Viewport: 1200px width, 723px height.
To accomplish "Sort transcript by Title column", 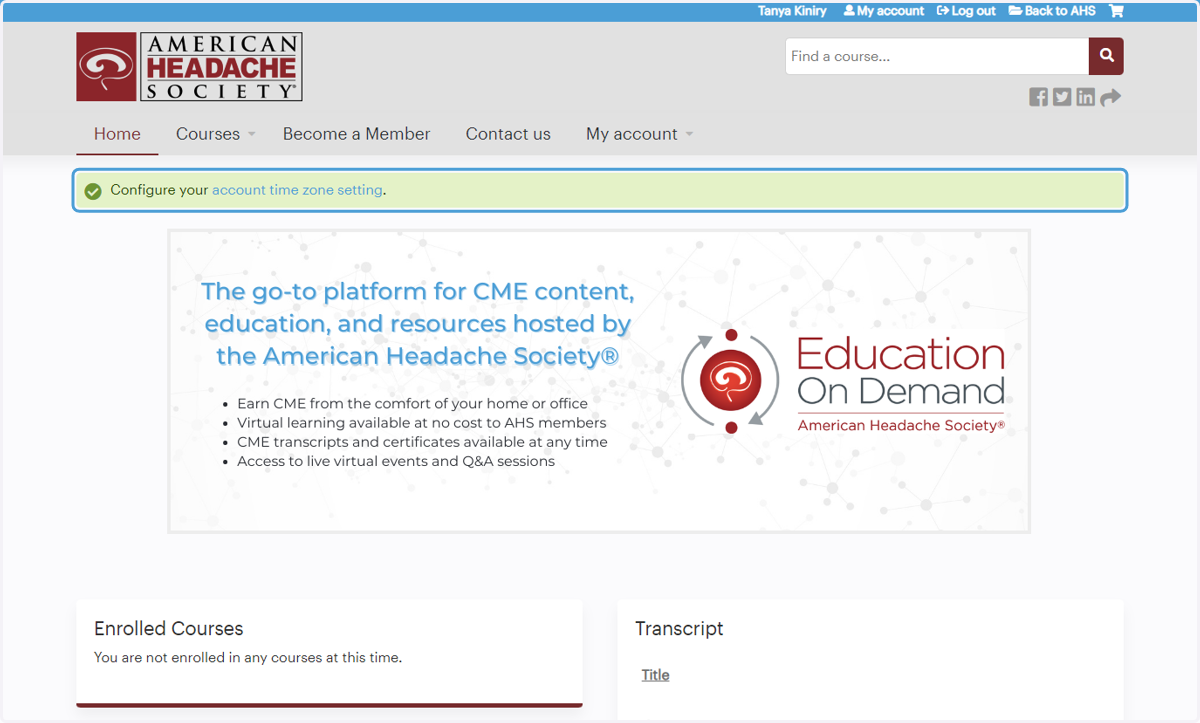I will coord(655,675).
